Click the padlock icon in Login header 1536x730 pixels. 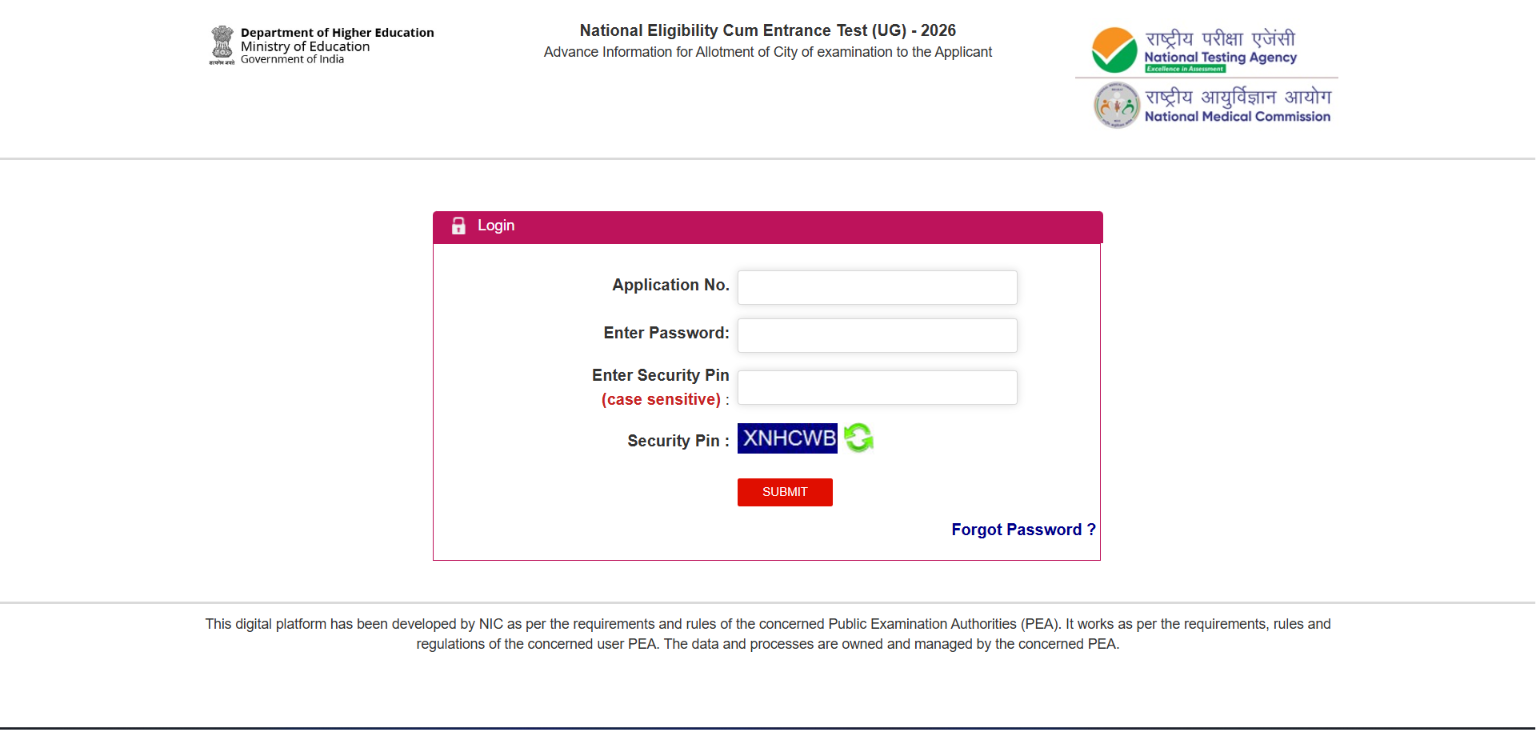click(x=459, y=226)
